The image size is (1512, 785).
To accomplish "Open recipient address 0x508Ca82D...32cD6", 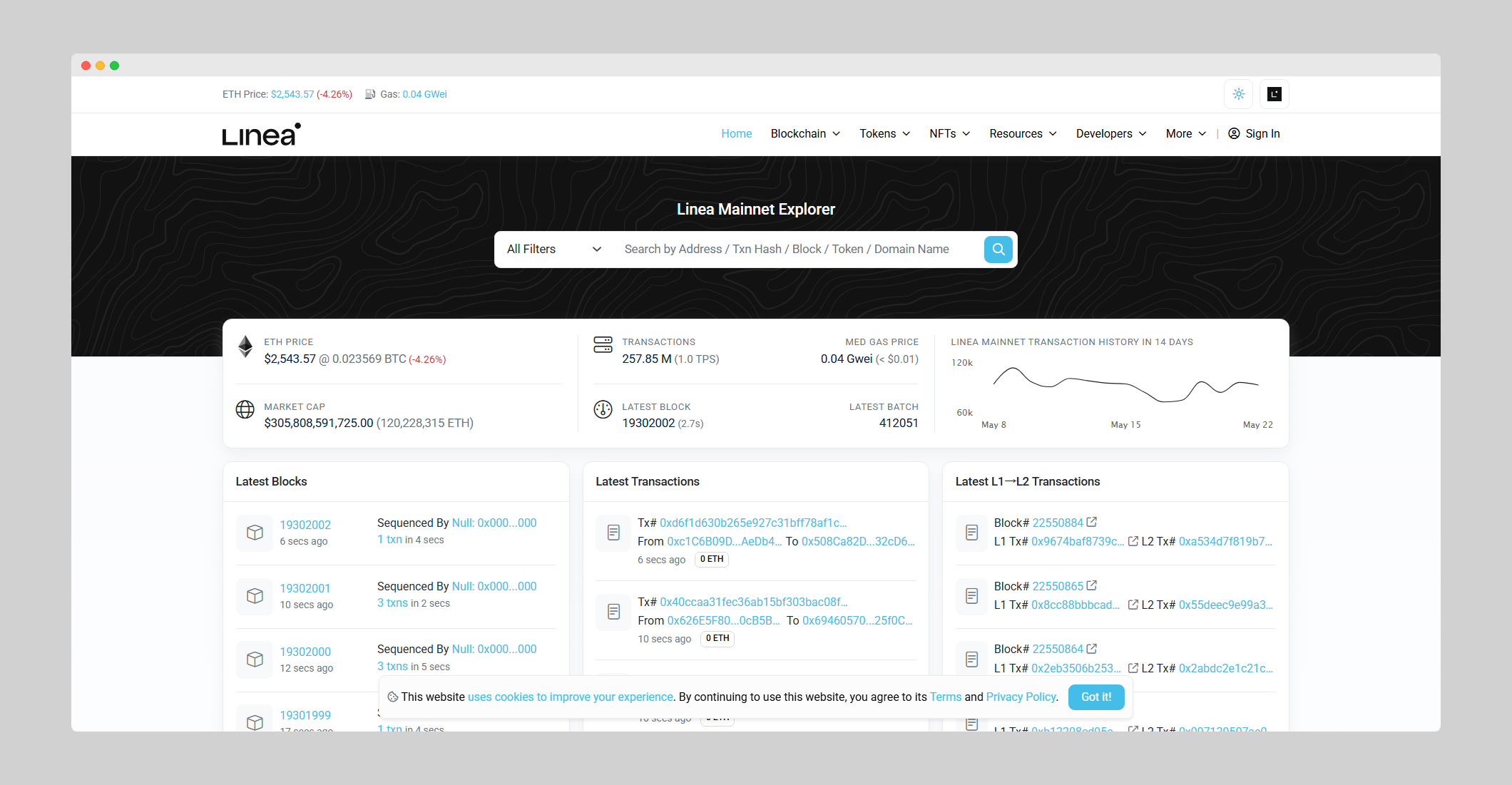I will point(859,541).
